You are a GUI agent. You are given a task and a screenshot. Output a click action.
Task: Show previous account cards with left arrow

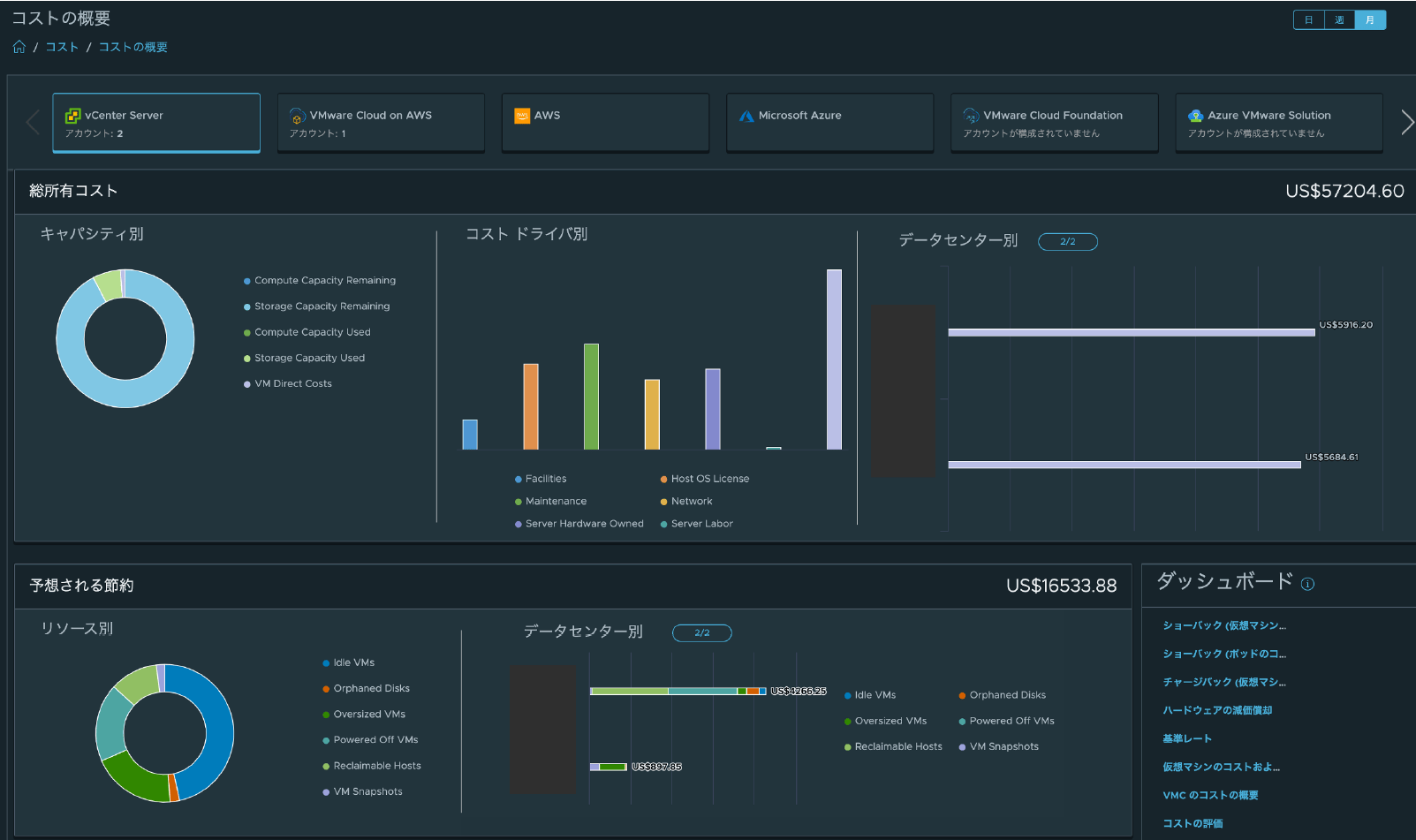coord(33,122)
